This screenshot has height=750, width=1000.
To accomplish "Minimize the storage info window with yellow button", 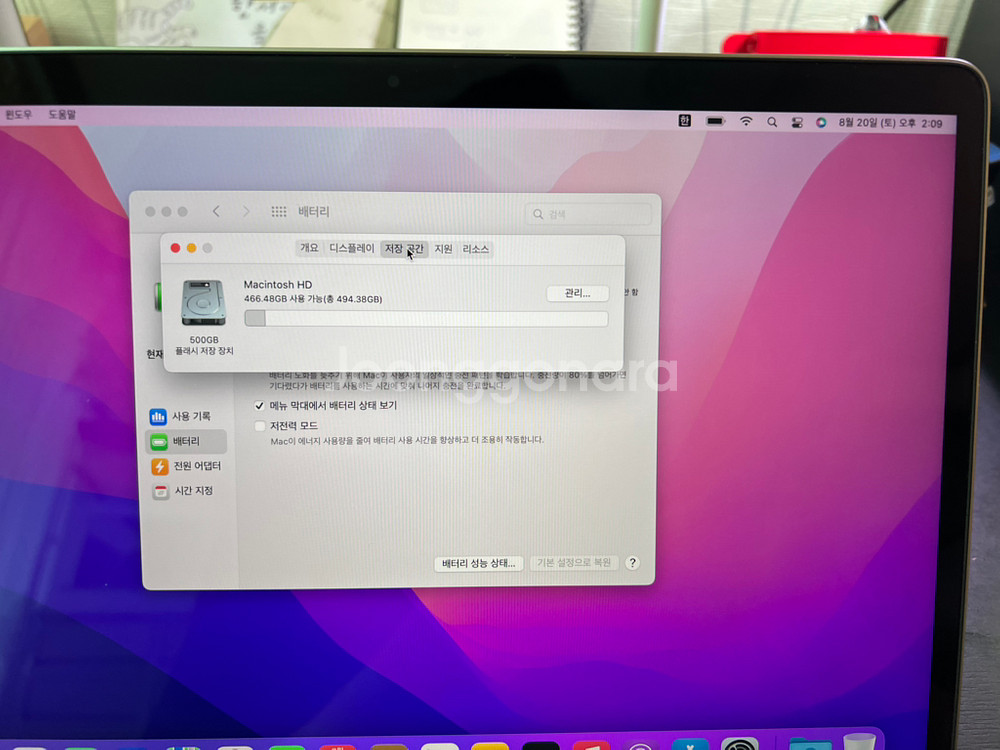I will pyautogui.click(x=191, y=247).
